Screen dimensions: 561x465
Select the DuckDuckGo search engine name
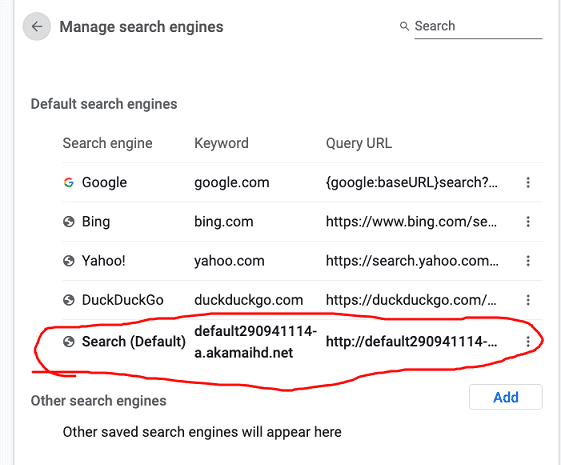coord(122,300)
